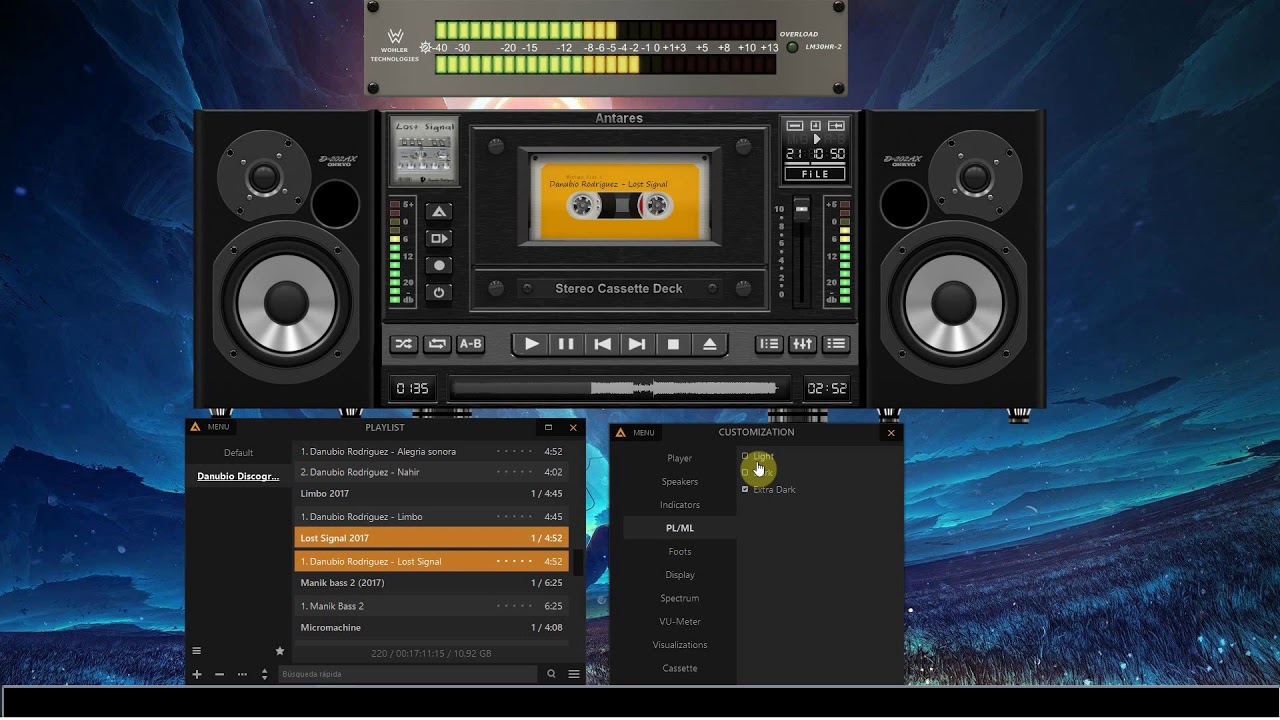Click the elapsed time display 01:35
The height and width of the screenshot is (720, 1280).
click(412, 388)
